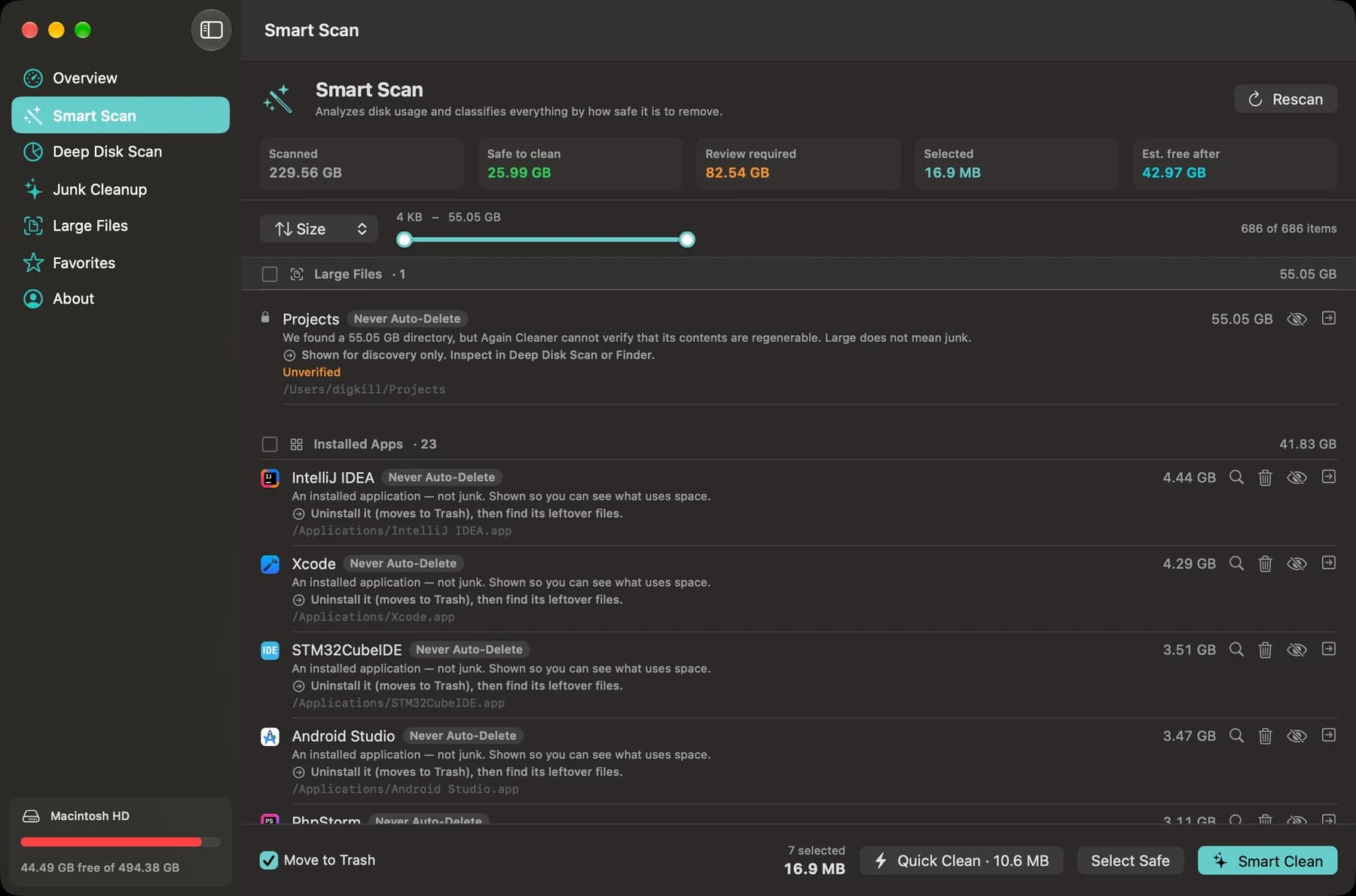This screenshot has height=896, width=1356.
Task: Click the Smart Scan wand header icon
Action: pyautogui.click(x=277, y=99)
